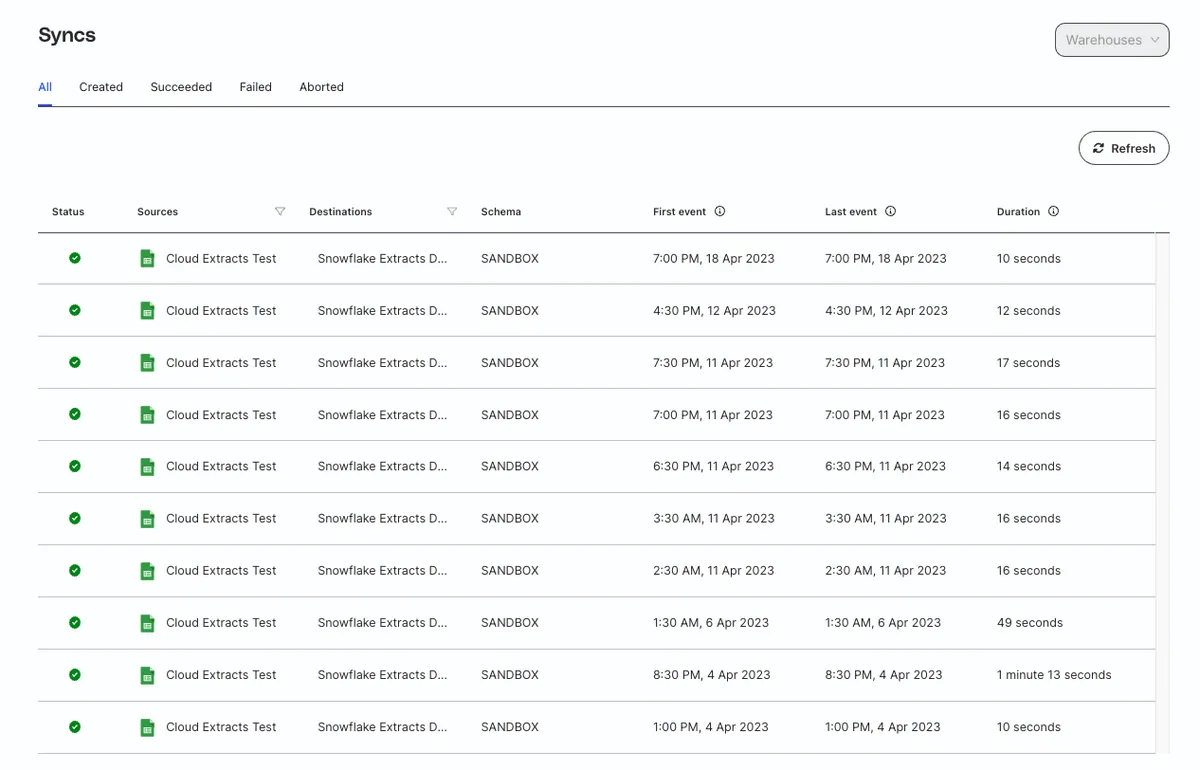Click Google Sheets icon in 11 Apr 3:30 AM row

147,518
